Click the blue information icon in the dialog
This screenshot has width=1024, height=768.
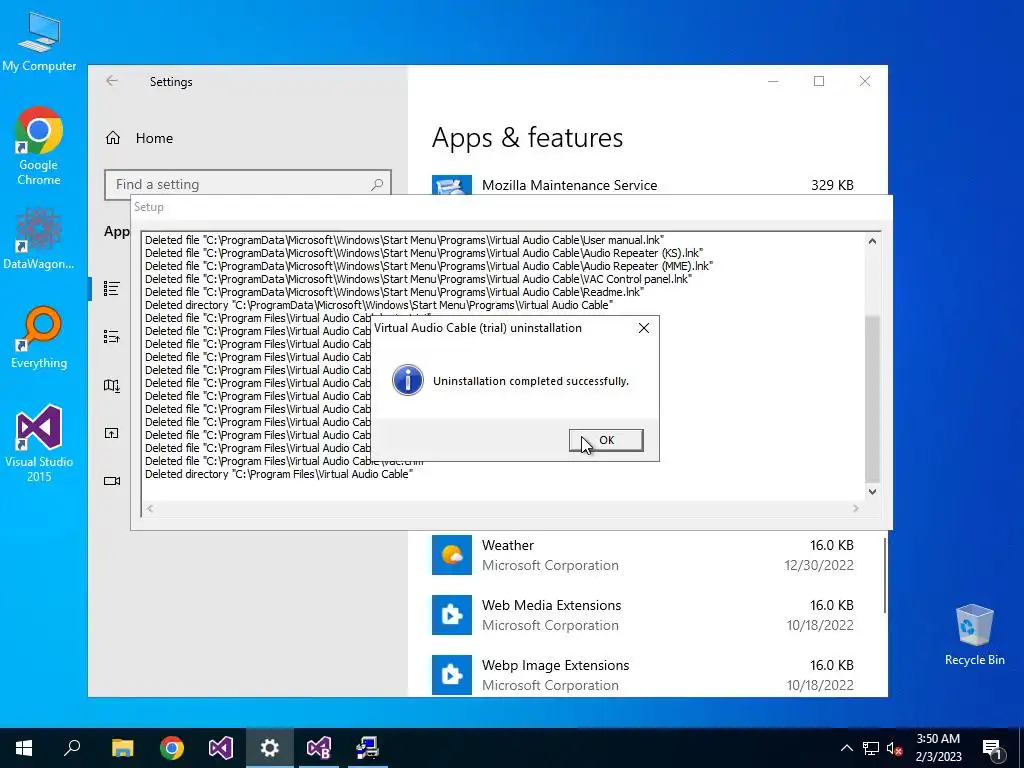(x=408, y=380)
